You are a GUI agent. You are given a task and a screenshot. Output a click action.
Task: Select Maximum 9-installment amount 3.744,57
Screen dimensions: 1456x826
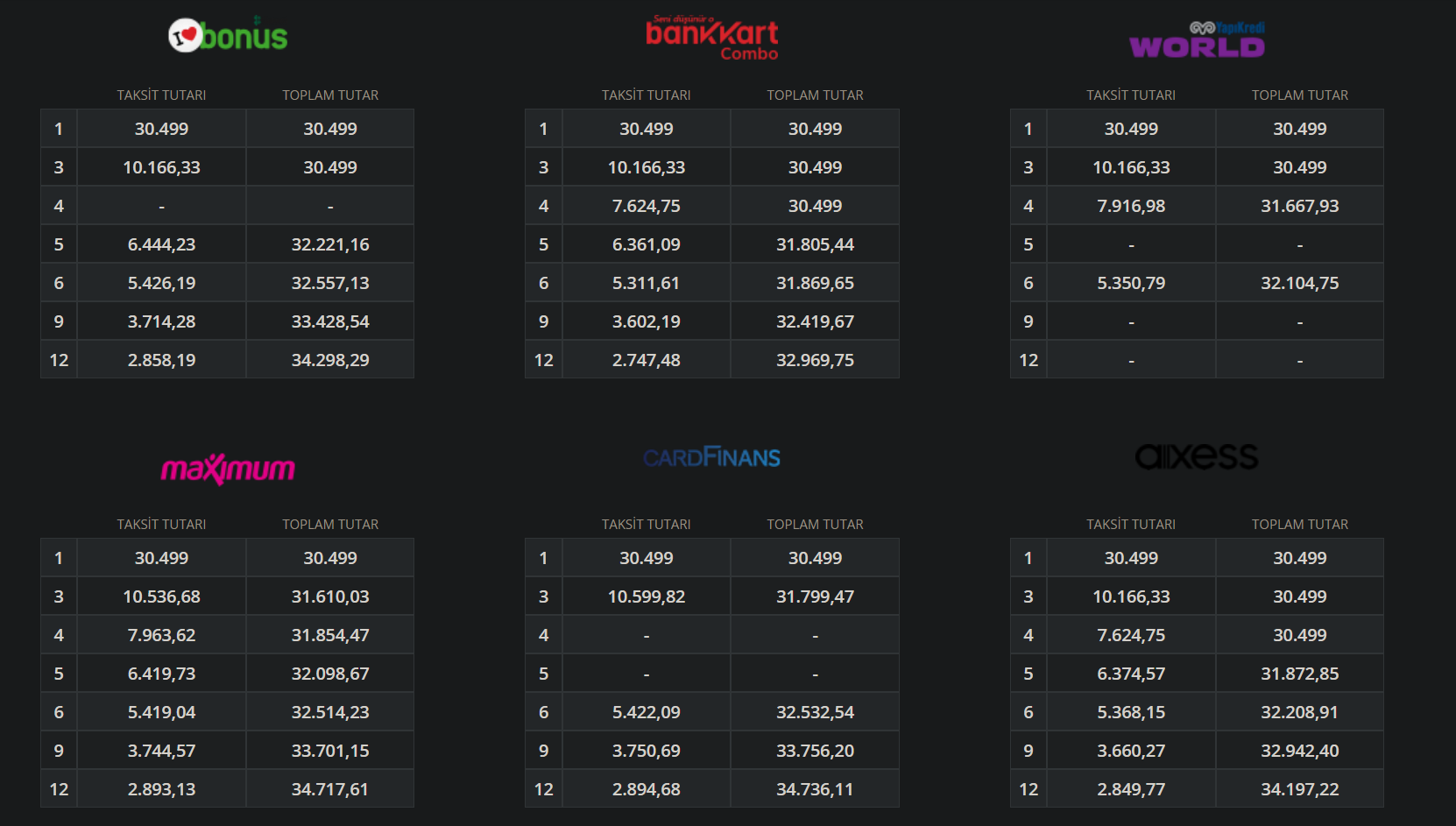(x=161, y=751)
